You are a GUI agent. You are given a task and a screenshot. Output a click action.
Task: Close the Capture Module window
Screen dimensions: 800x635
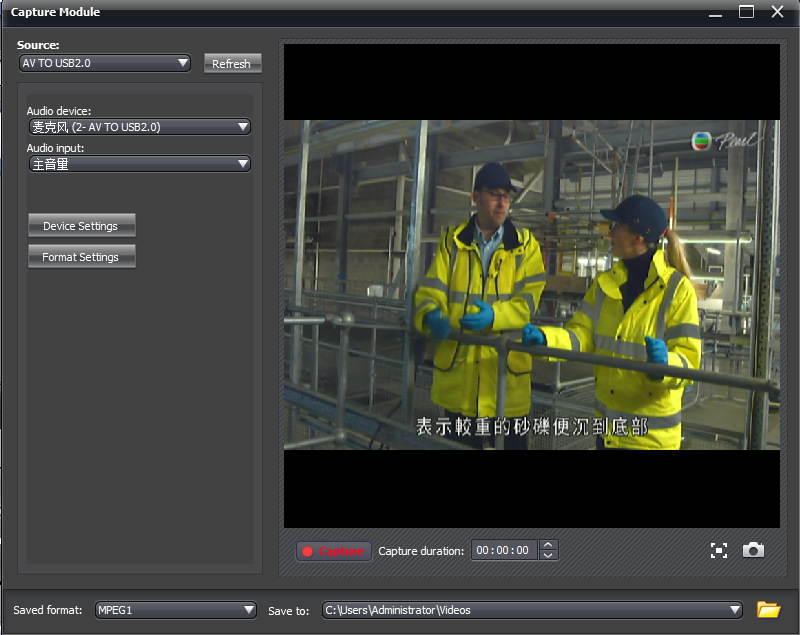coord(777,12)
